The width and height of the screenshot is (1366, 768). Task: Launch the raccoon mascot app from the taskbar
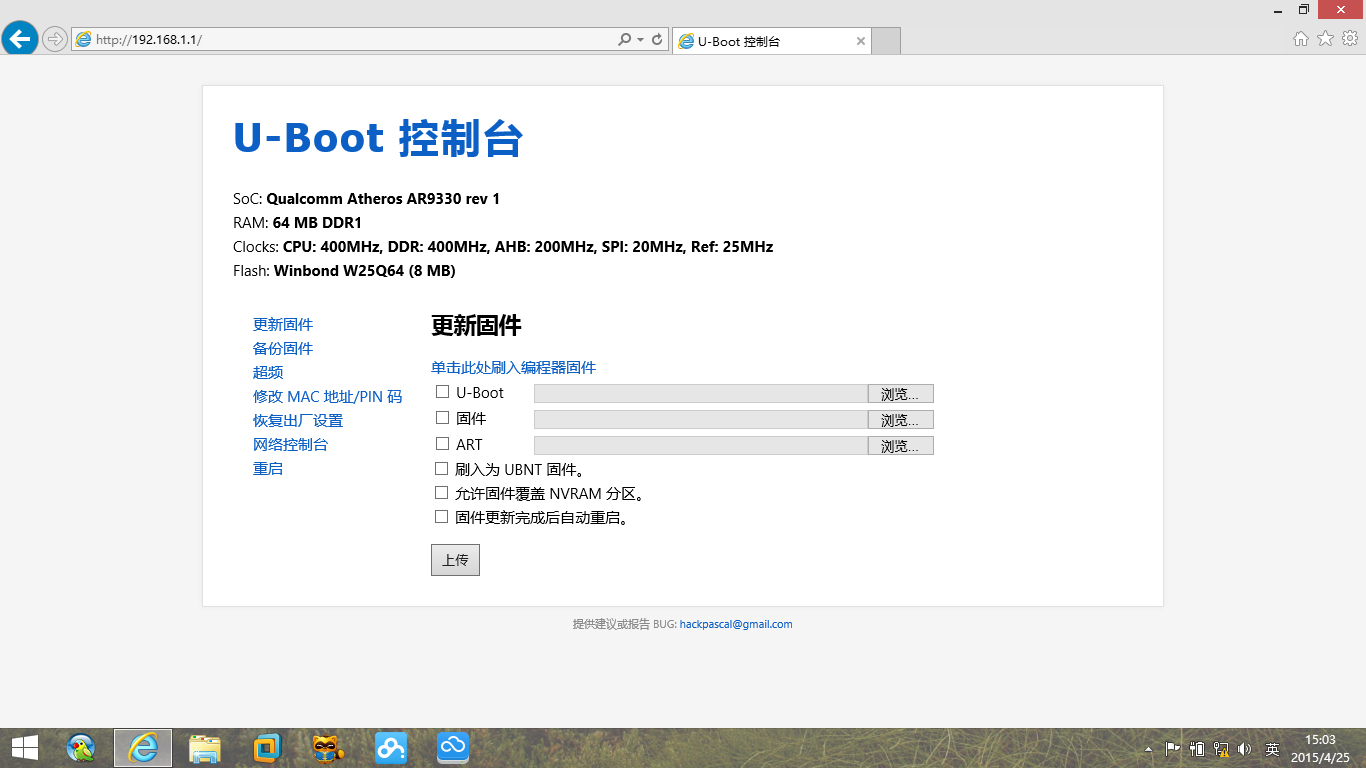(329, 748)
